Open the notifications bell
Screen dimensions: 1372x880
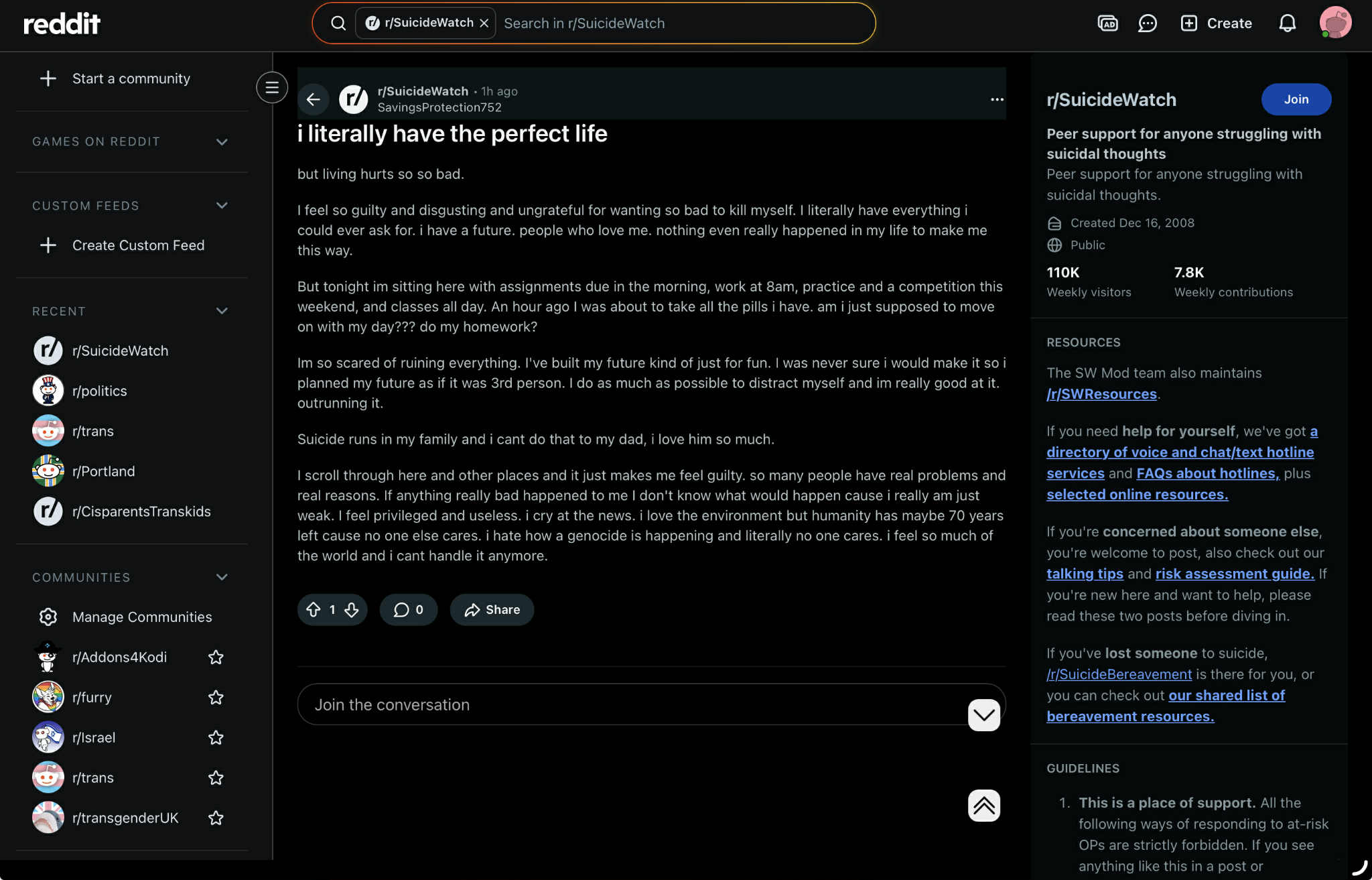pyautogui.click(x=1287, y=23)
